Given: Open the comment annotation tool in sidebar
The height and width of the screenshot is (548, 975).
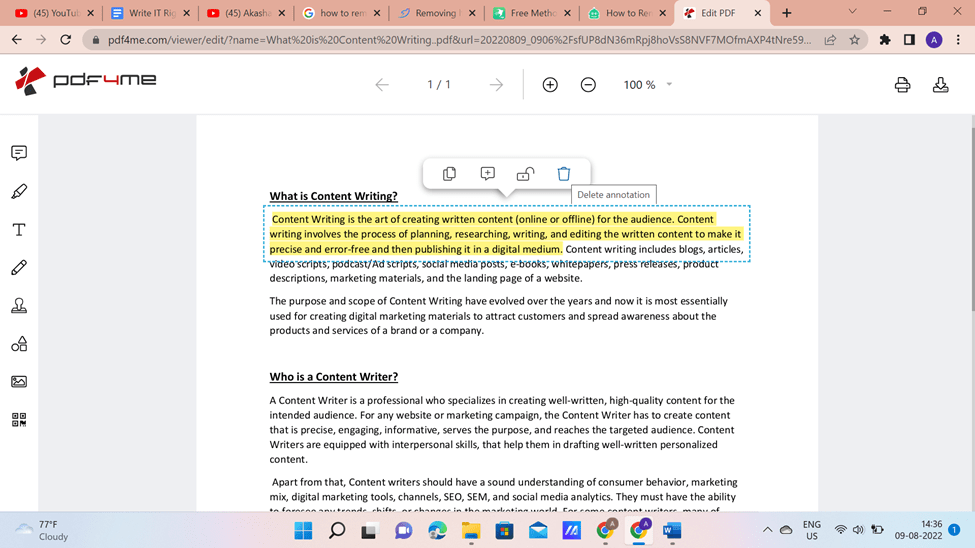Looking at the screenshot, I should point(19,153).
